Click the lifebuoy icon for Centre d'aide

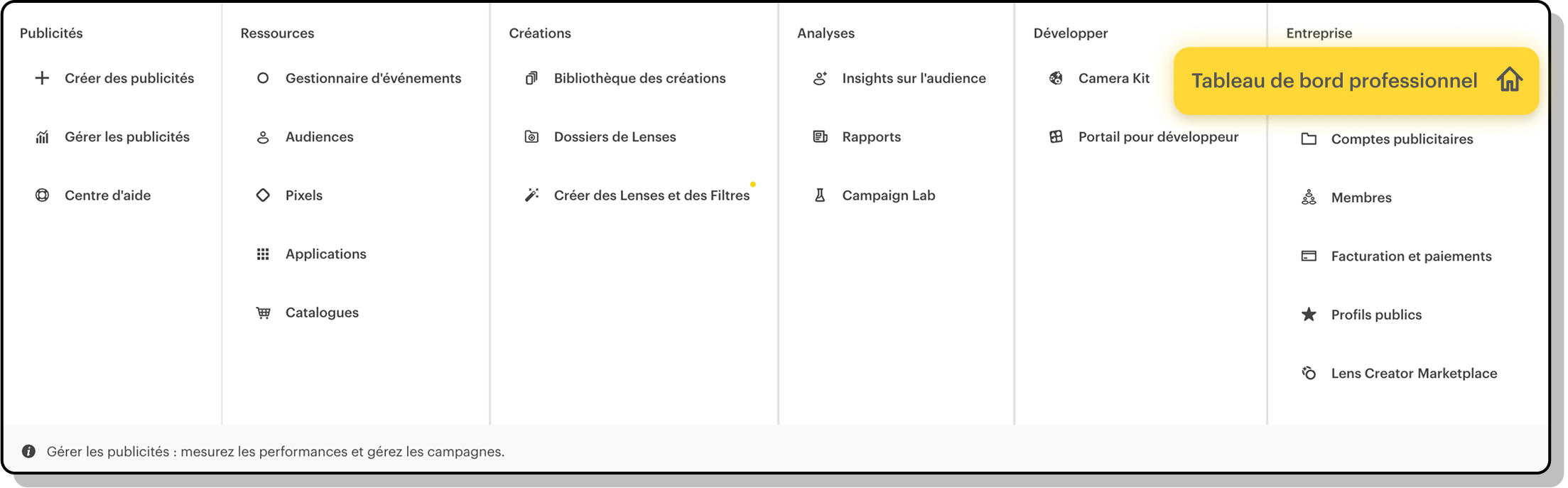click(42, 195)
